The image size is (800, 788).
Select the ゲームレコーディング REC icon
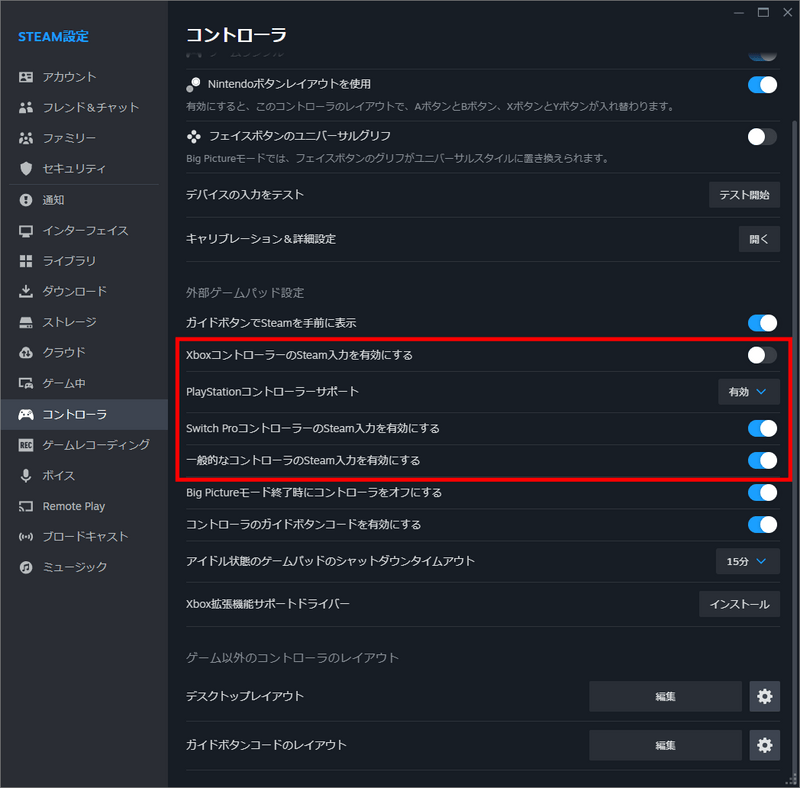tap(24, 444)
